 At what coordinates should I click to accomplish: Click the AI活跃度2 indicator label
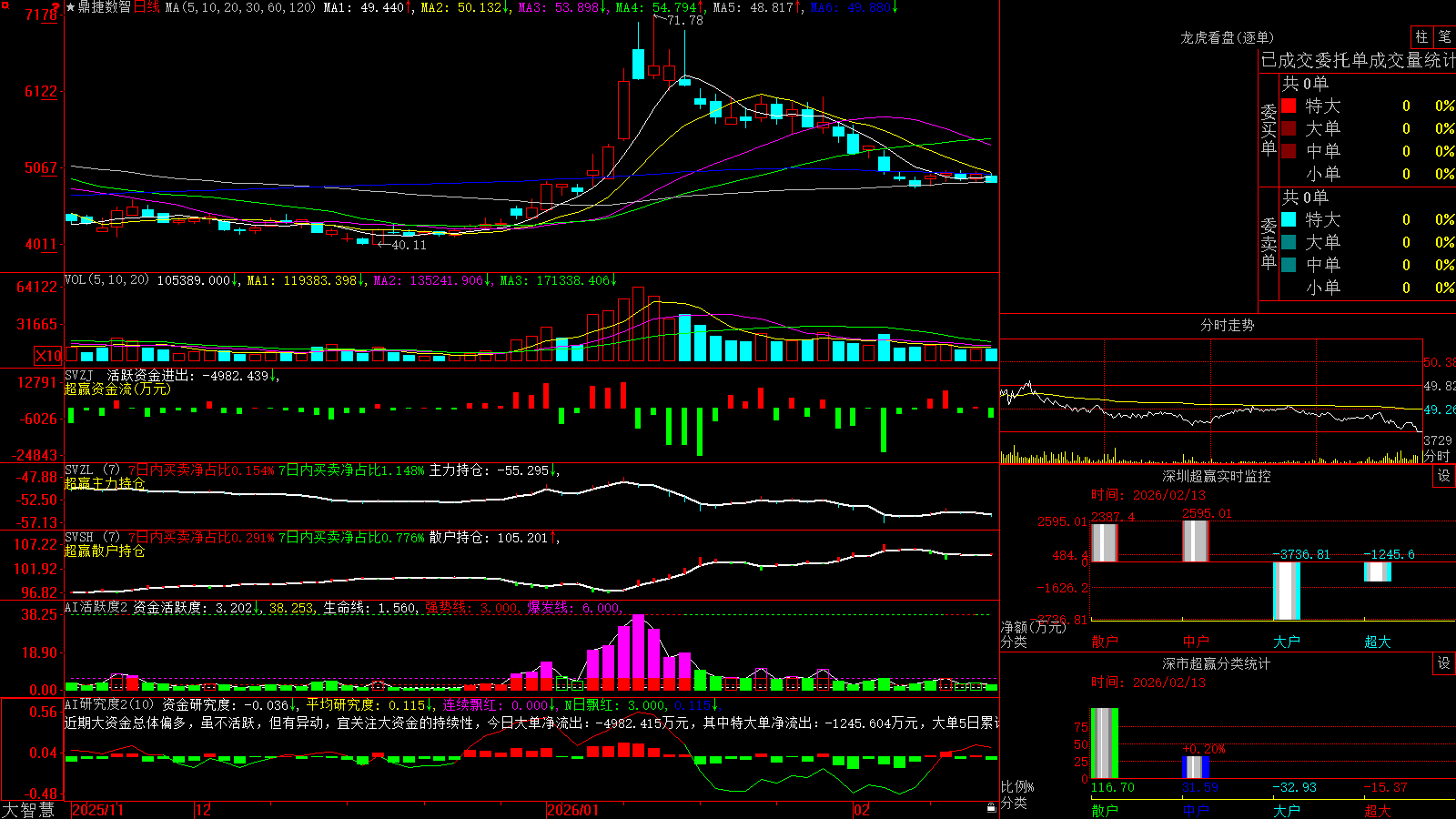tap(96, 608)
